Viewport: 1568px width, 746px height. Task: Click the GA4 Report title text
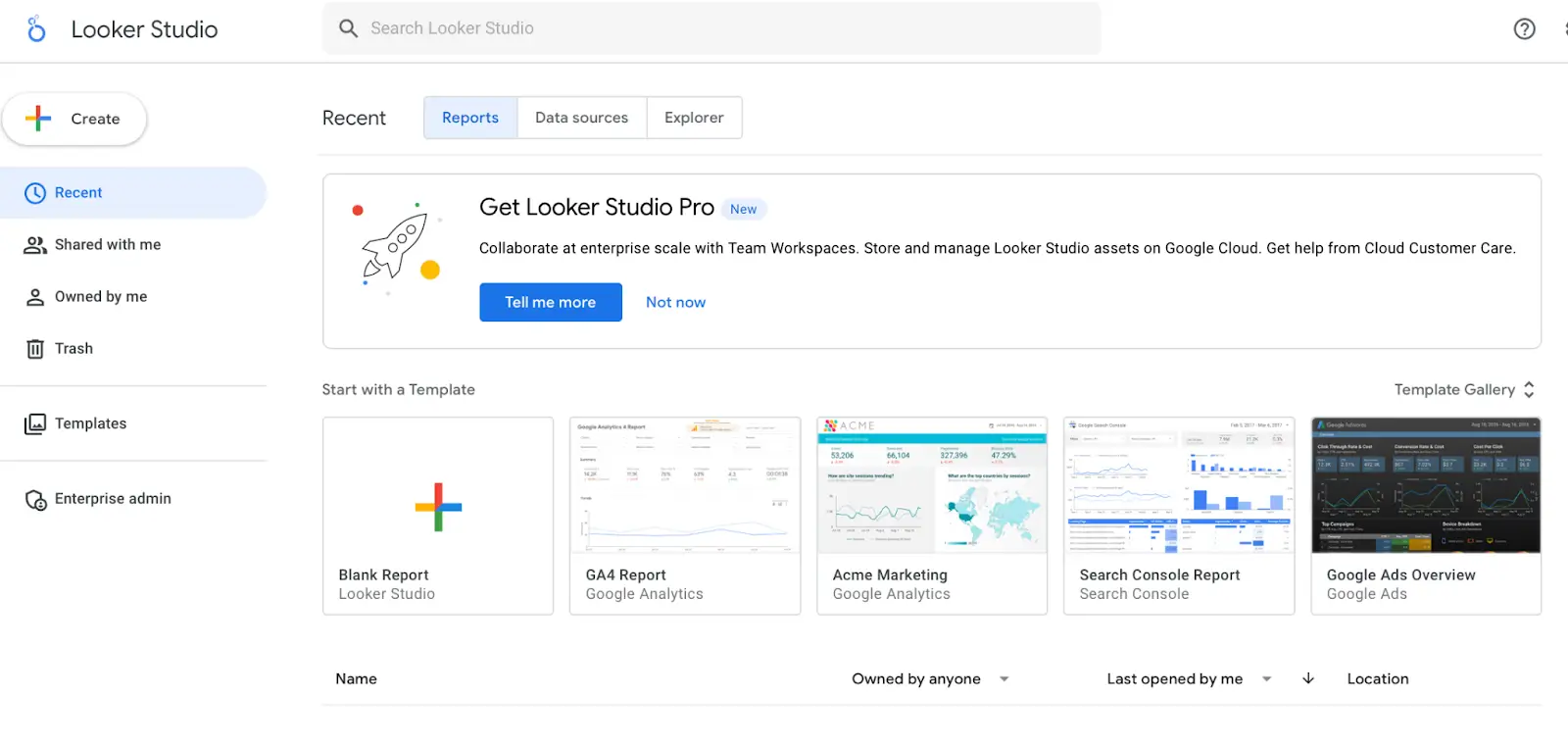tap(625, 575)
